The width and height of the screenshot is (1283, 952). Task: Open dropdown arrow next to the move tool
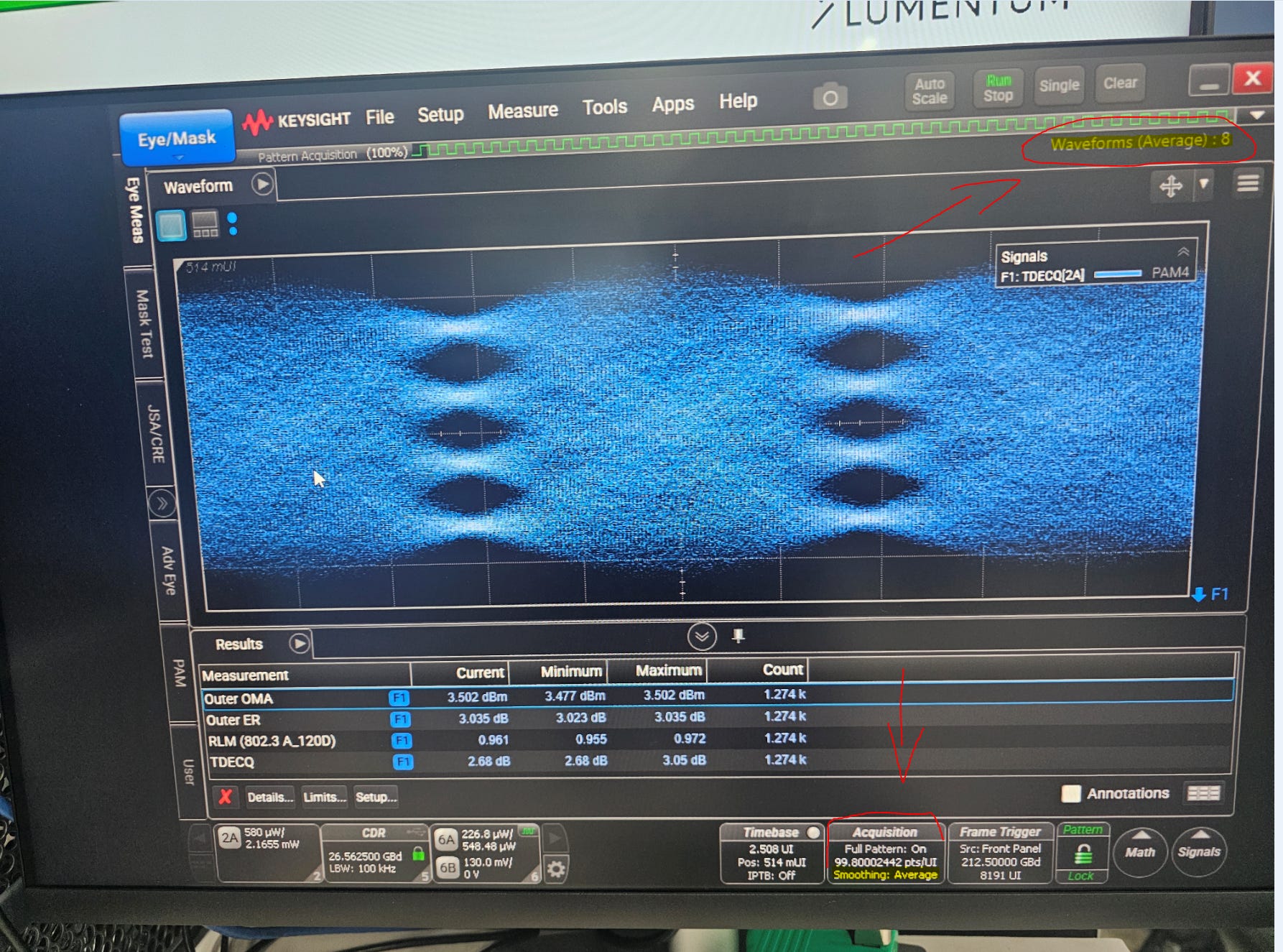(x=1204, y=185)
